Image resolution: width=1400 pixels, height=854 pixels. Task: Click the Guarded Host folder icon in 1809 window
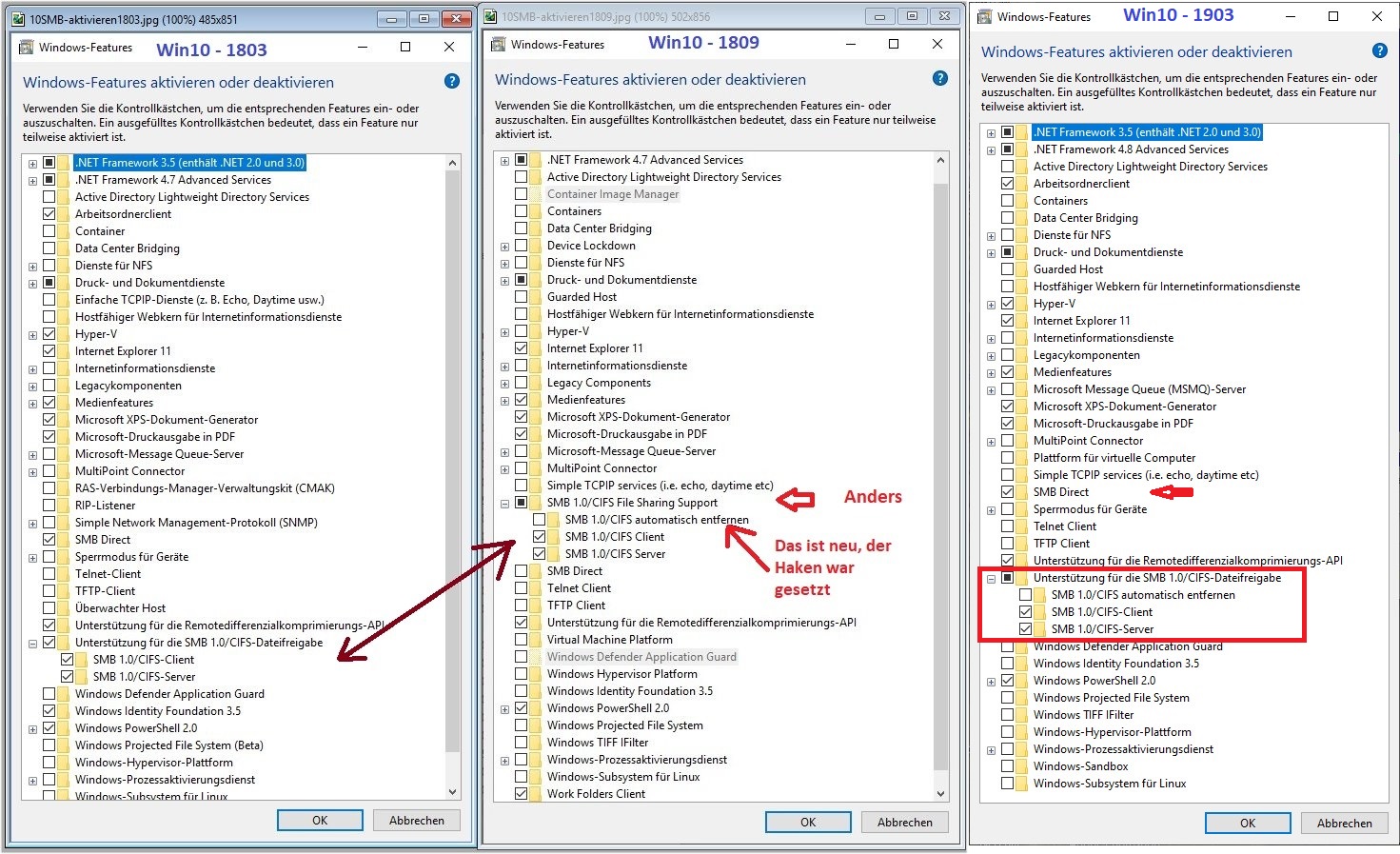pyautogui.click(x=536, y=297)
